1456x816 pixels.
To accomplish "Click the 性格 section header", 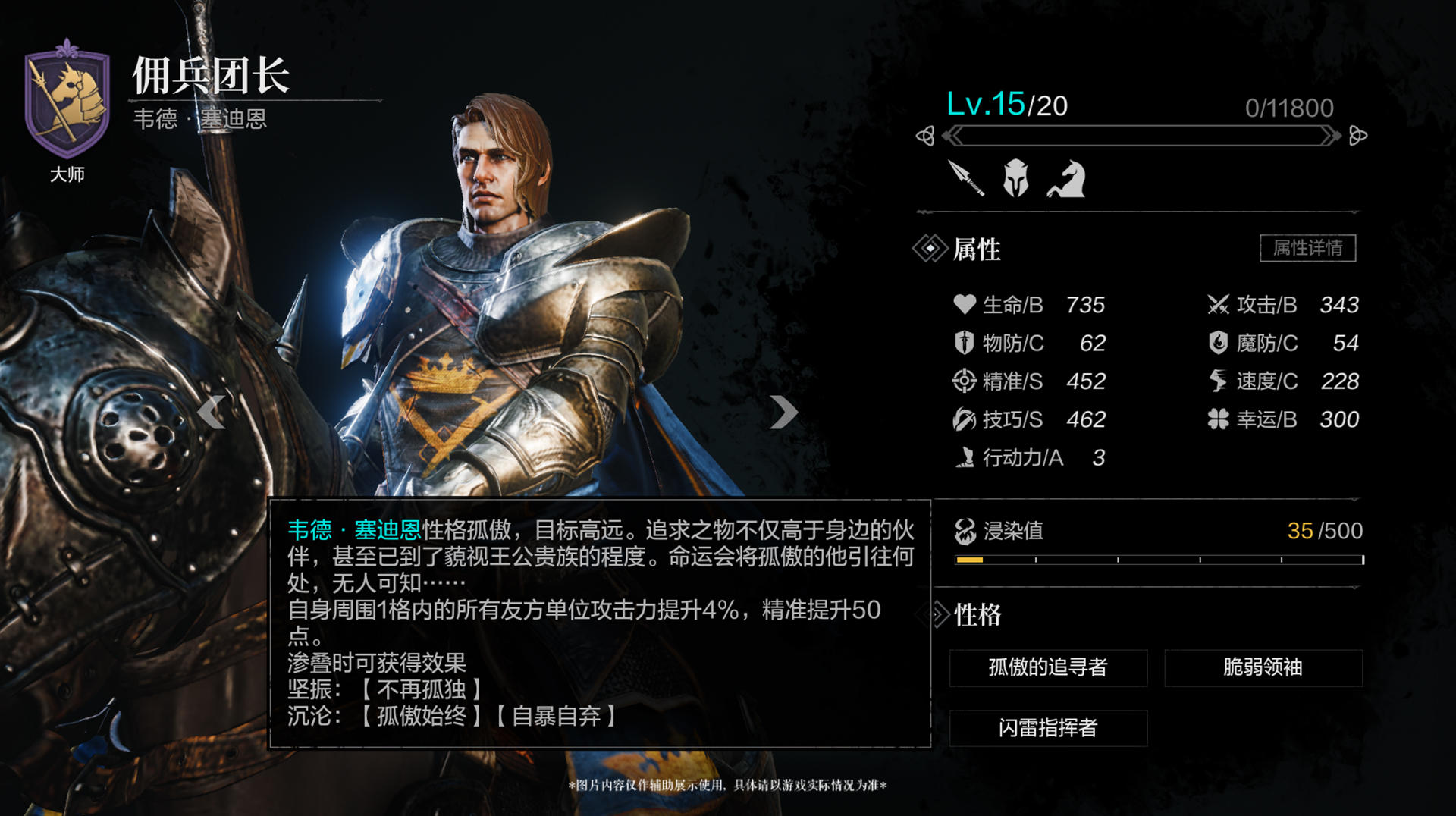I will [977, 614].
